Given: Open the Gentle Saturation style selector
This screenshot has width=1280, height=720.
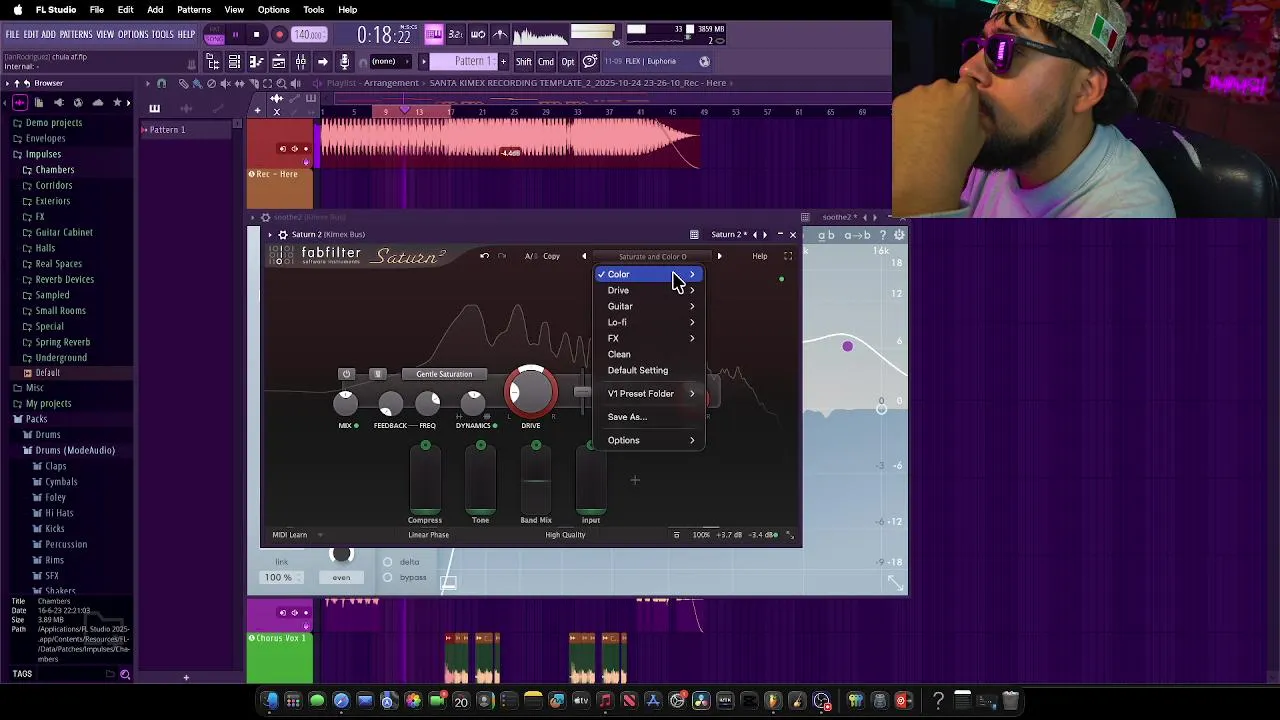Looking at the screenshot, I should pyautogui.click(x=444, y=374).
